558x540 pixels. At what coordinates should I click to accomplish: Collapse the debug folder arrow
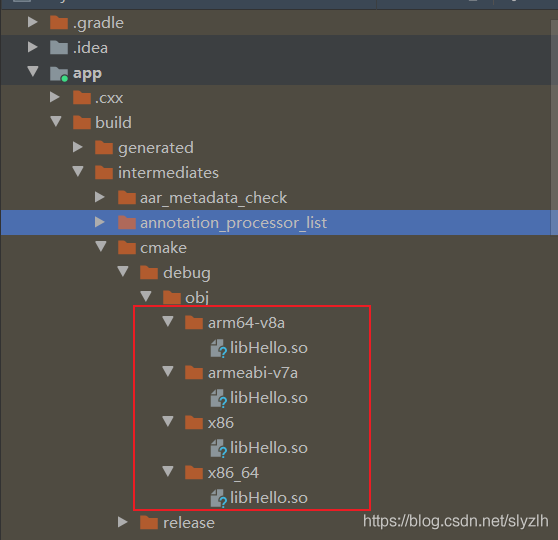pyautogui.click(x=123, y=272)
